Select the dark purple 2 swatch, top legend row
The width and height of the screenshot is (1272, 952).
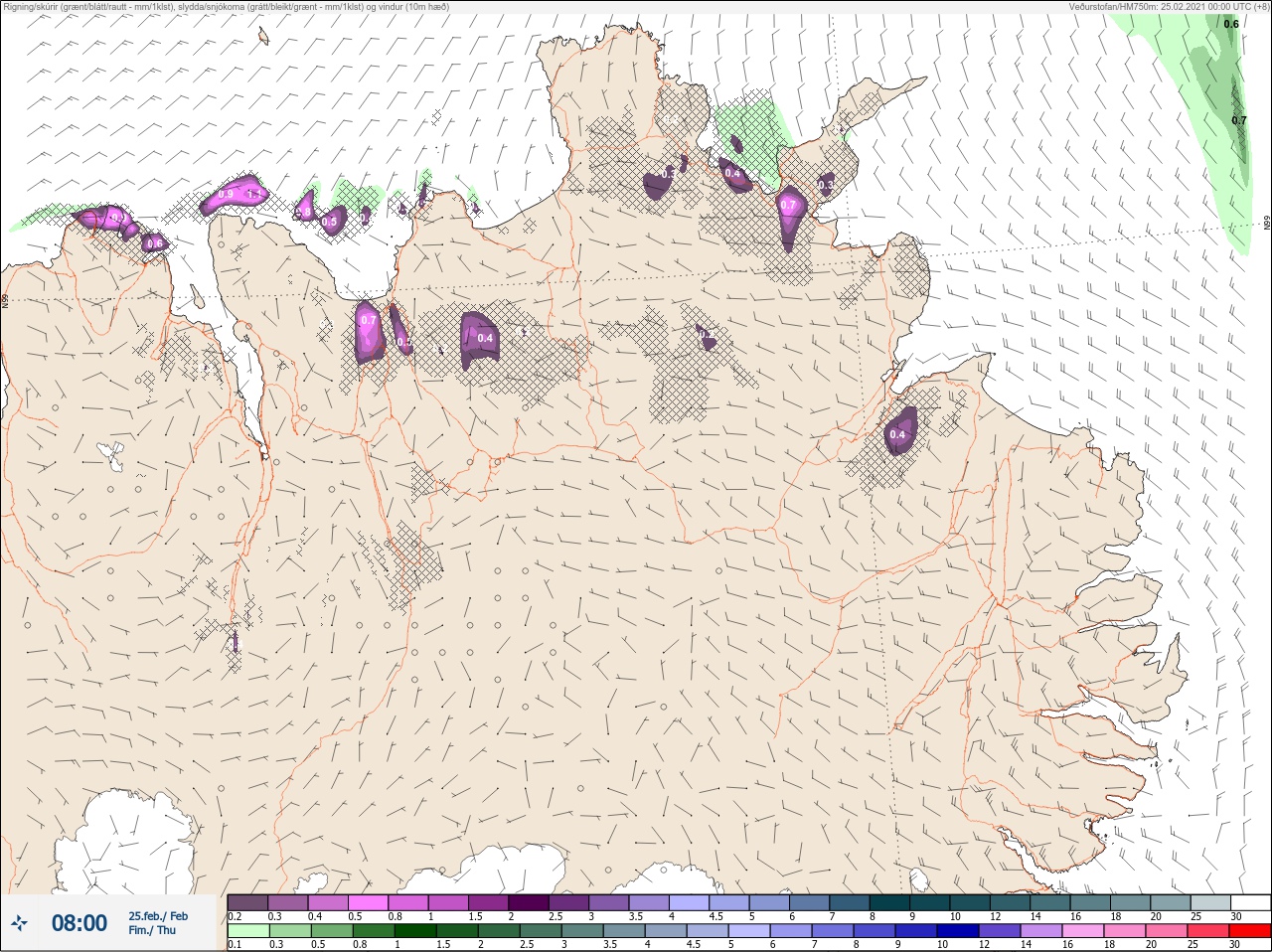click(x=529, y=902)
